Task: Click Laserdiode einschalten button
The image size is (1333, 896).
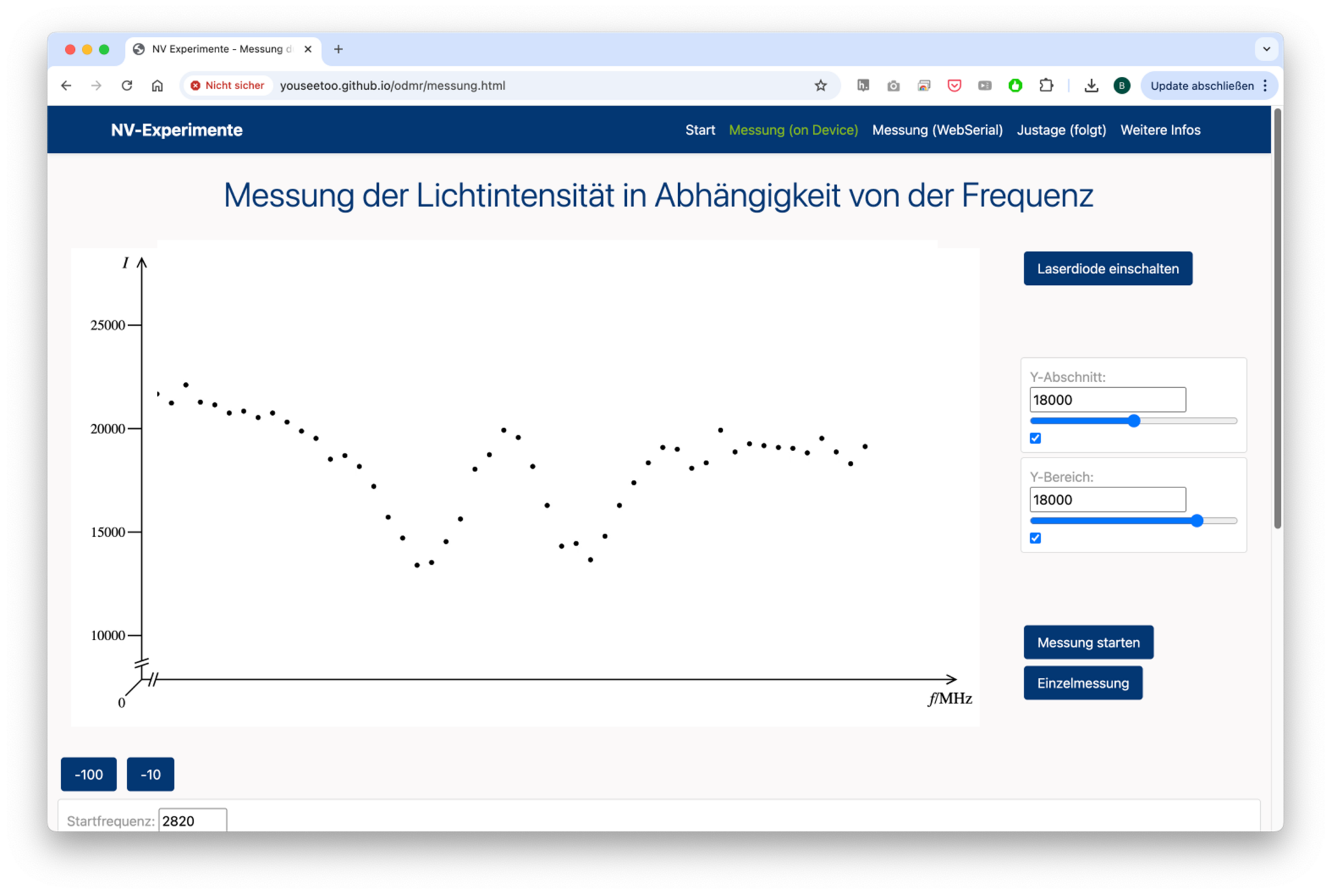Action: [x=1107, y=269]
